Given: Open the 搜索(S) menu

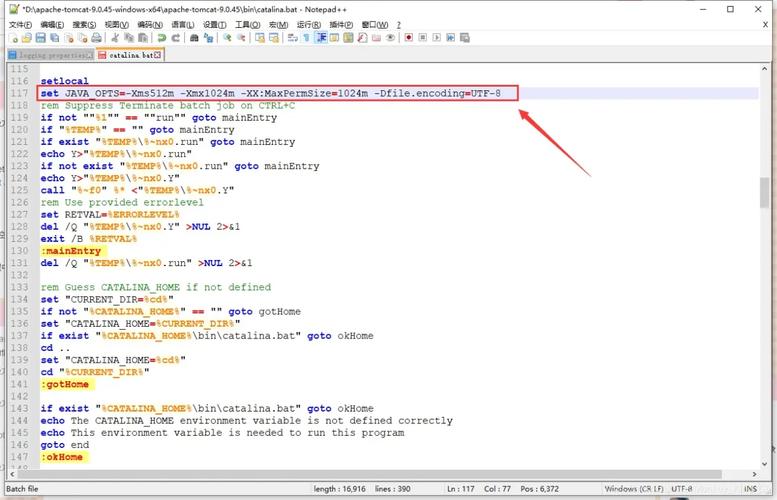Looking at the screenshot, I should tap(84, 25).
